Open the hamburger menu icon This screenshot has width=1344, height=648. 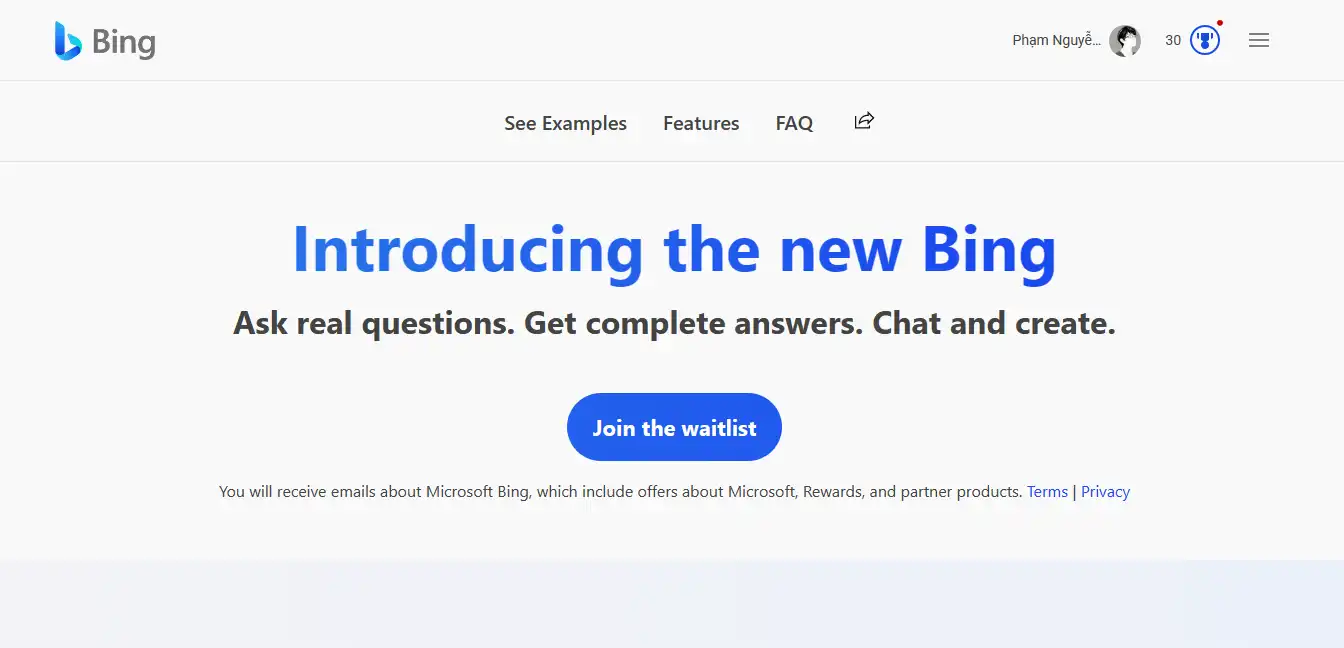coord(1259,41)
